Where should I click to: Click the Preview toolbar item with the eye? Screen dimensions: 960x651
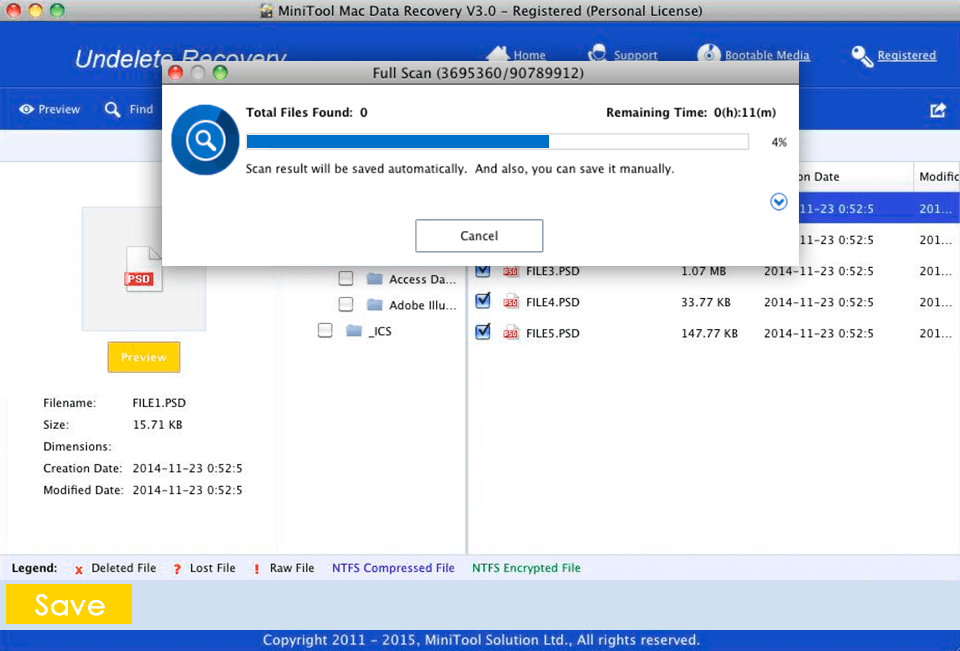50,109
